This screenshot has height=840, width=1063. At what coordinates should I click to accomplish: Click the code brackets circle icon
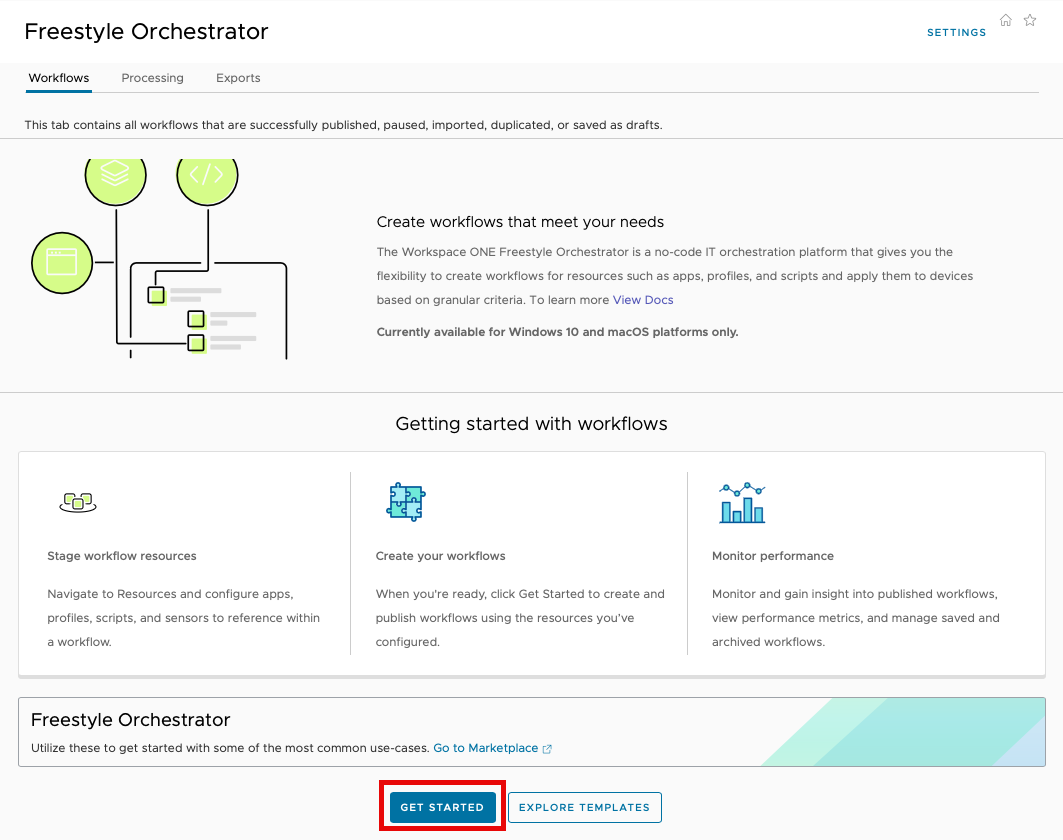pyautogui.click(x=207, y=176)
